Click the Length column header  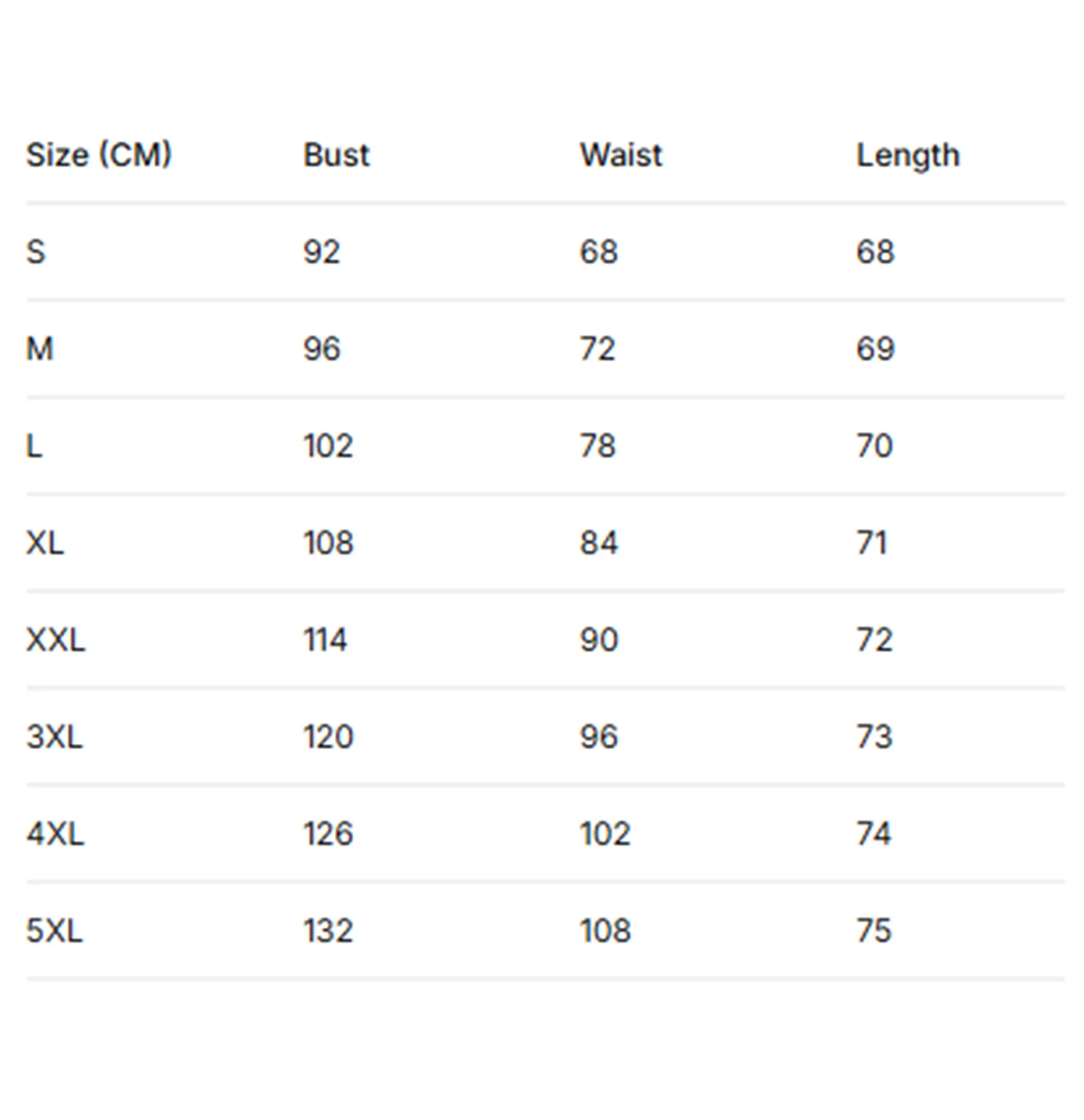pos(907,156)
